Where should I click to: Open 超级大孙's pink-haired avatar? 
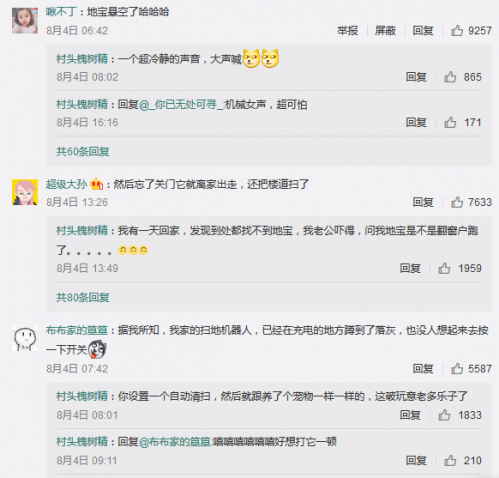click(x=25, y=192)
